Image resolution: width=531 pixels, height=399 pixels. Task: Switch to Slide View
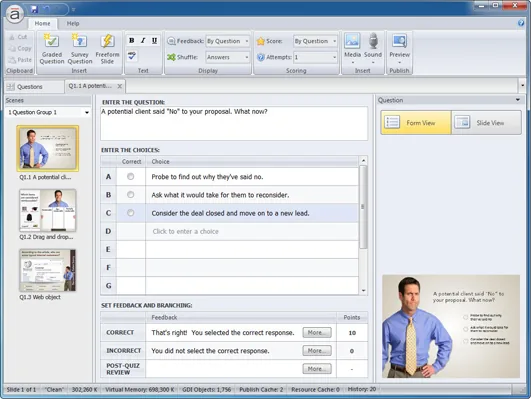click(486, 122)
